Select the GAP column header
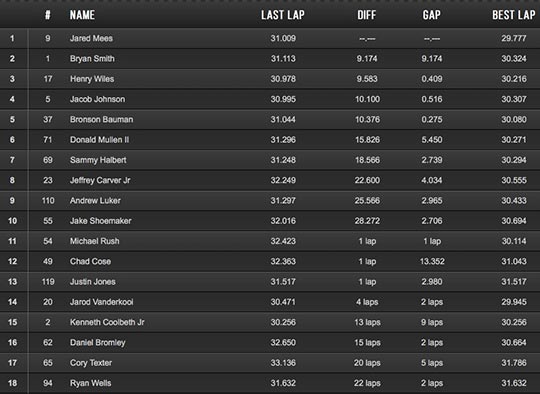Image resolution: width=540 pixels, height=394 pixels. click(x=432, y=15)
